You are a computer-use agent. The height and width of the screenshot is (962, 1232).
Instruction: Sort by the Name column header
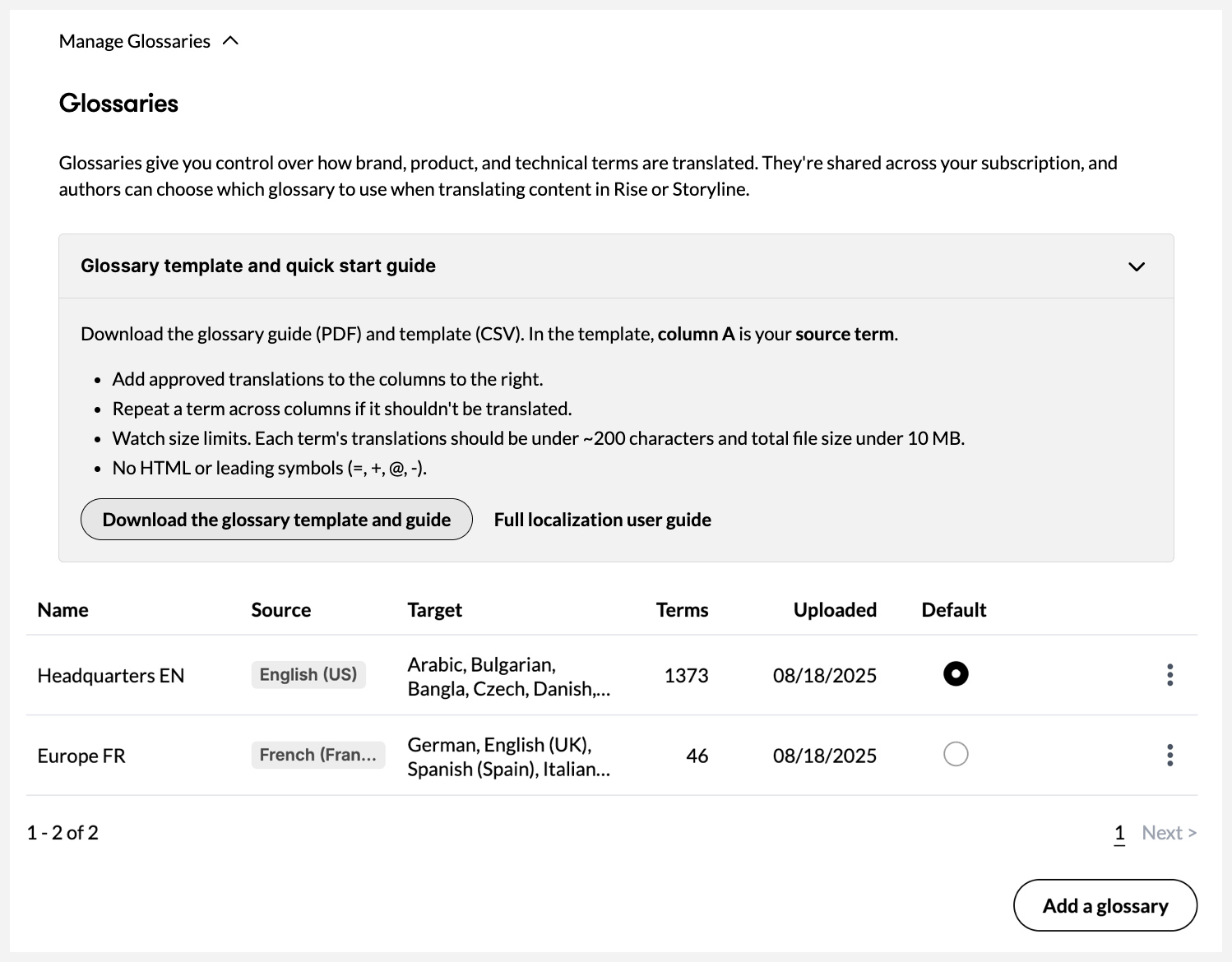[63, 610]
